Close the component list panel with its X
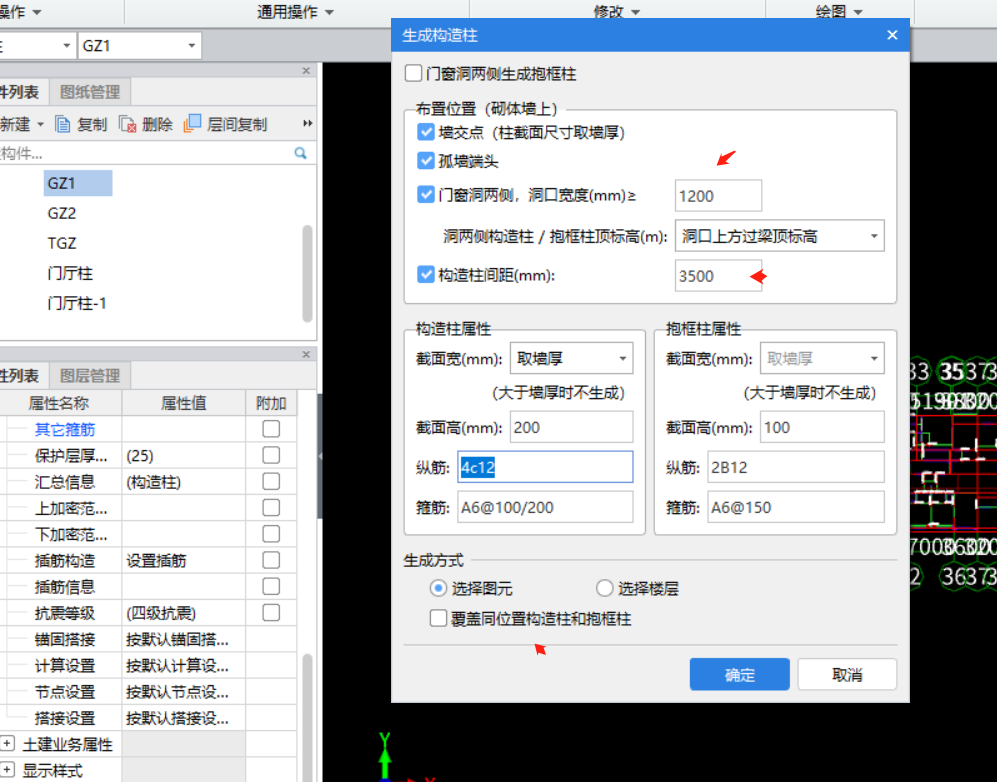The image size is (997, 782). coord(306,71)
